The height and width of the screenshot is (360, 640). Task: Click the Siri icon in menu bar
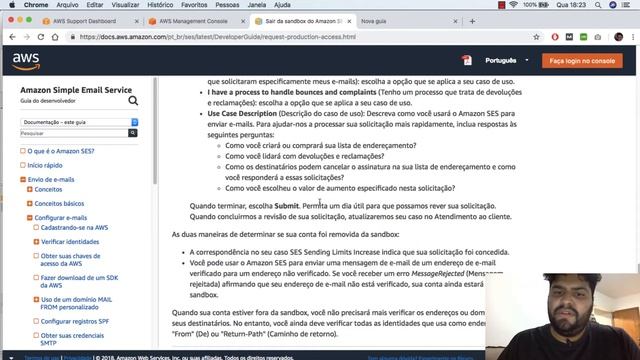(x=613, y=5)
